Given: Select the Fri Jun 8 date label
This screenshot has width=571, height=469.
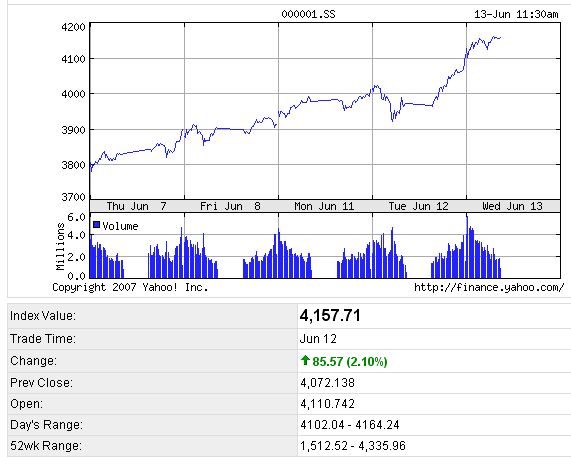Looking at the screenshot, I should pyautogui.click(x=230, y=206).
